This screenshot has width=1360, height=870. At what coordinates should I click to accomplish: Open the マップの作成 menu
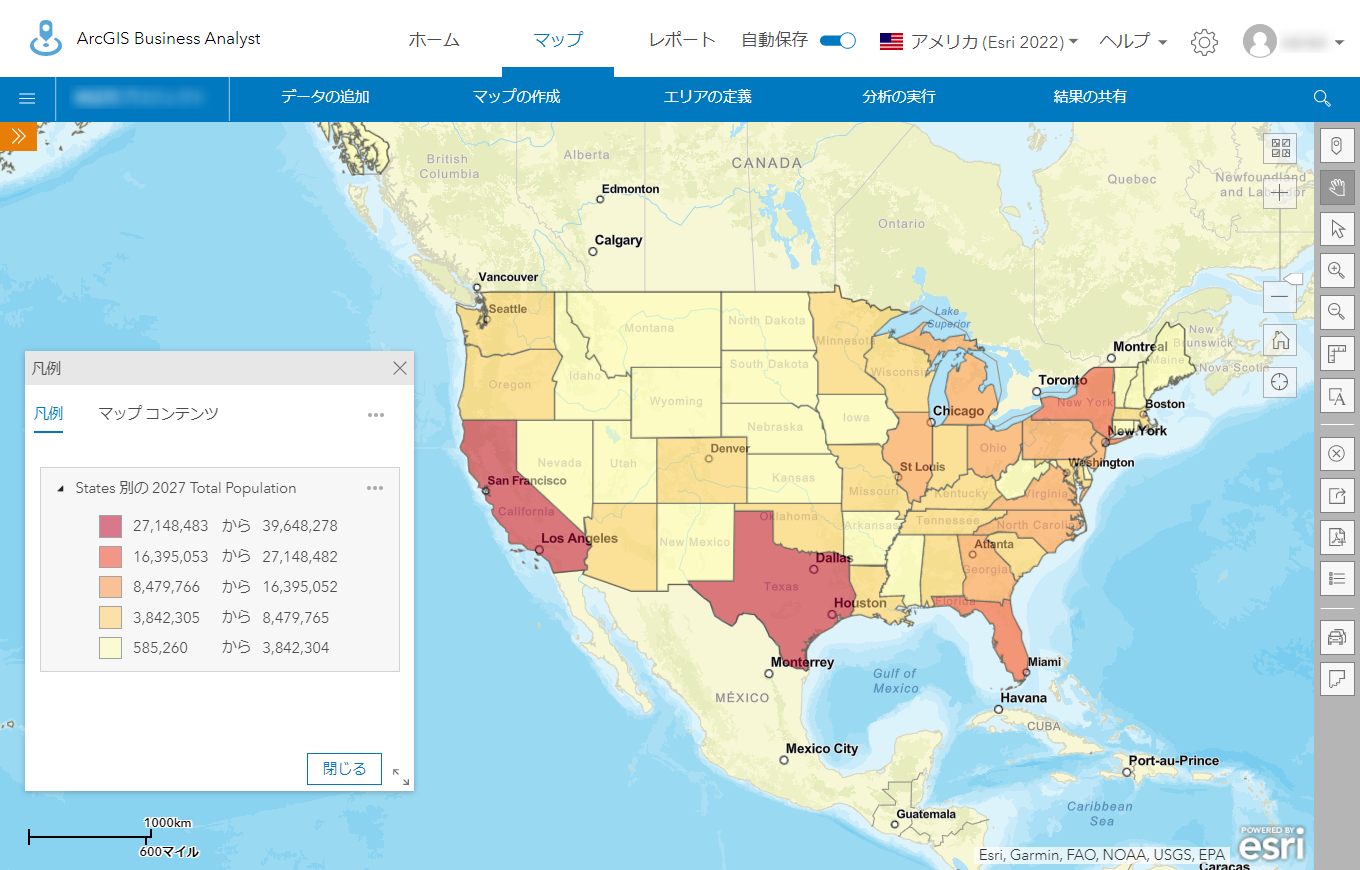tap(516, 97)
